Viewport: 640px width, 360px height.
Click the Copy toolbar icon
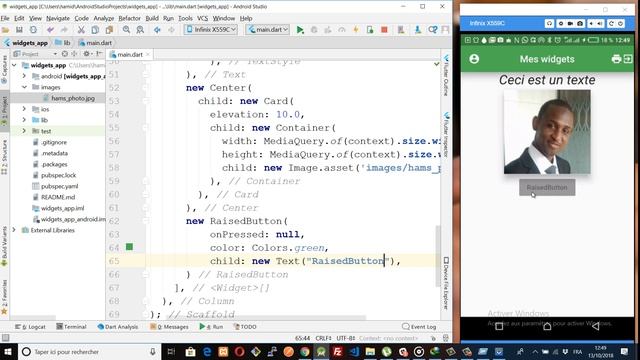[95, 30]
